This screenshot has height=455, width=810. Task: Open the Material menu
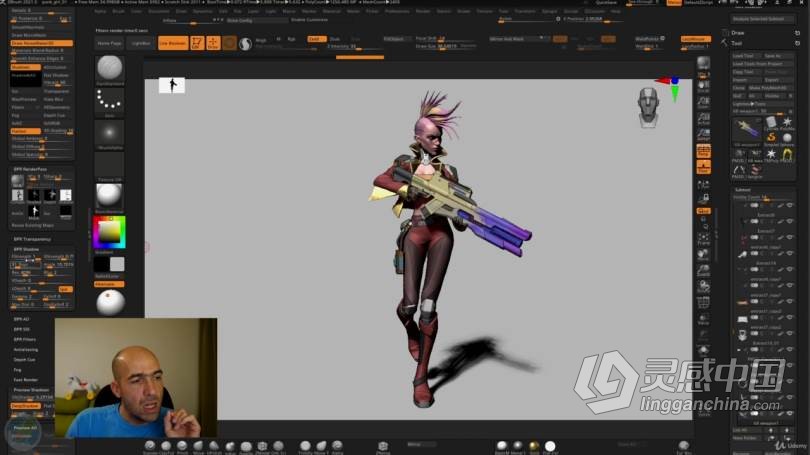[331, 11]
